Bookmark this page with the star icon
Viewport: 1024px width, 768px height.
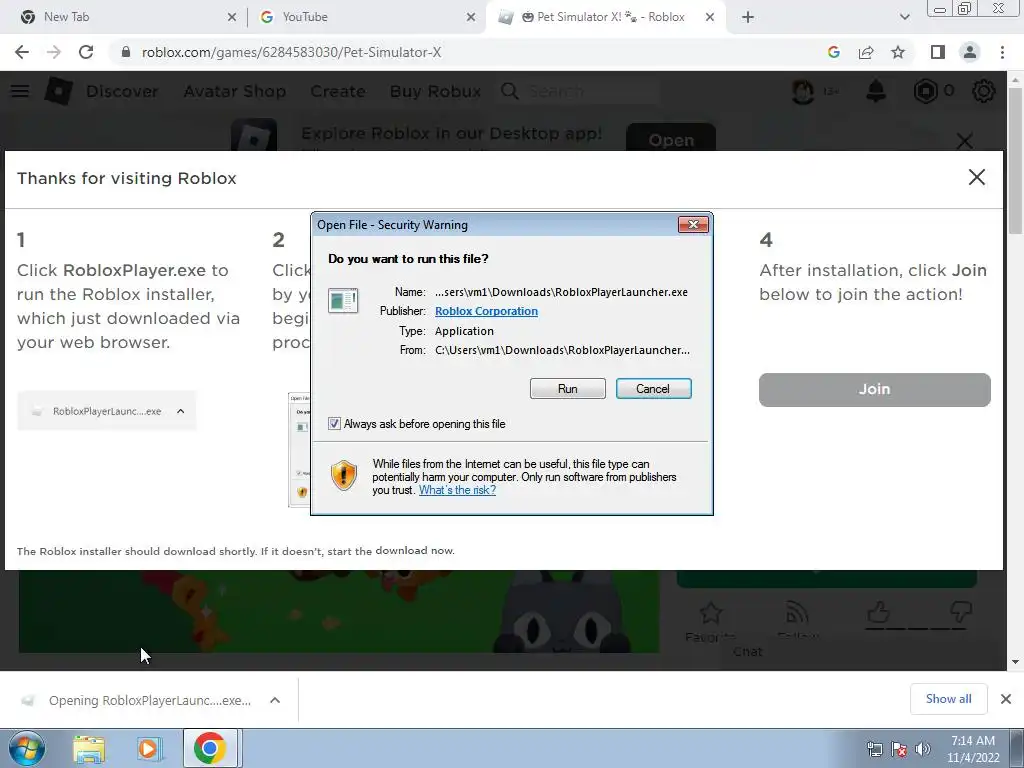898,52
